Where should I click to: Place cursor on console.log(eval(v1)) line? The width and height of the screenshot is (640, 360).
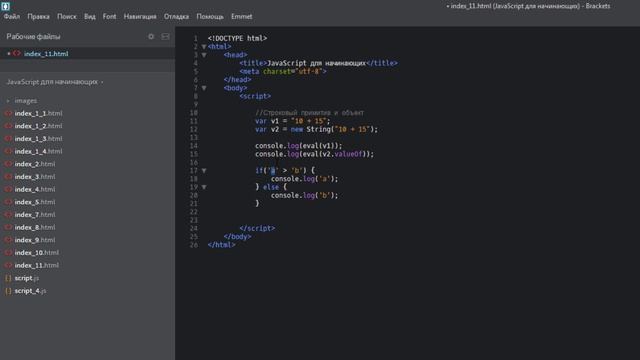click(x=299, y=146)
